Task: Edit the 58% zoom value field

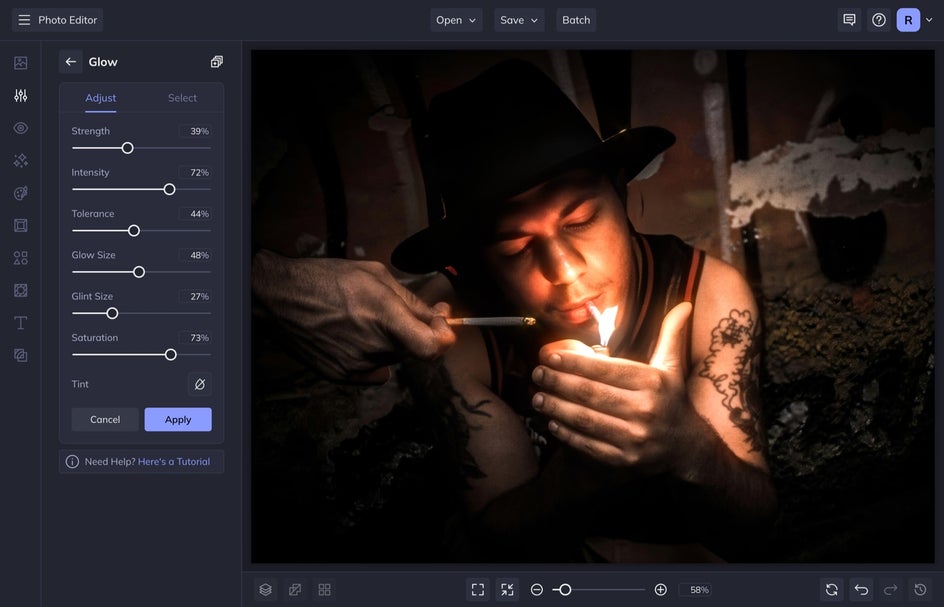Action: [695, 590]
